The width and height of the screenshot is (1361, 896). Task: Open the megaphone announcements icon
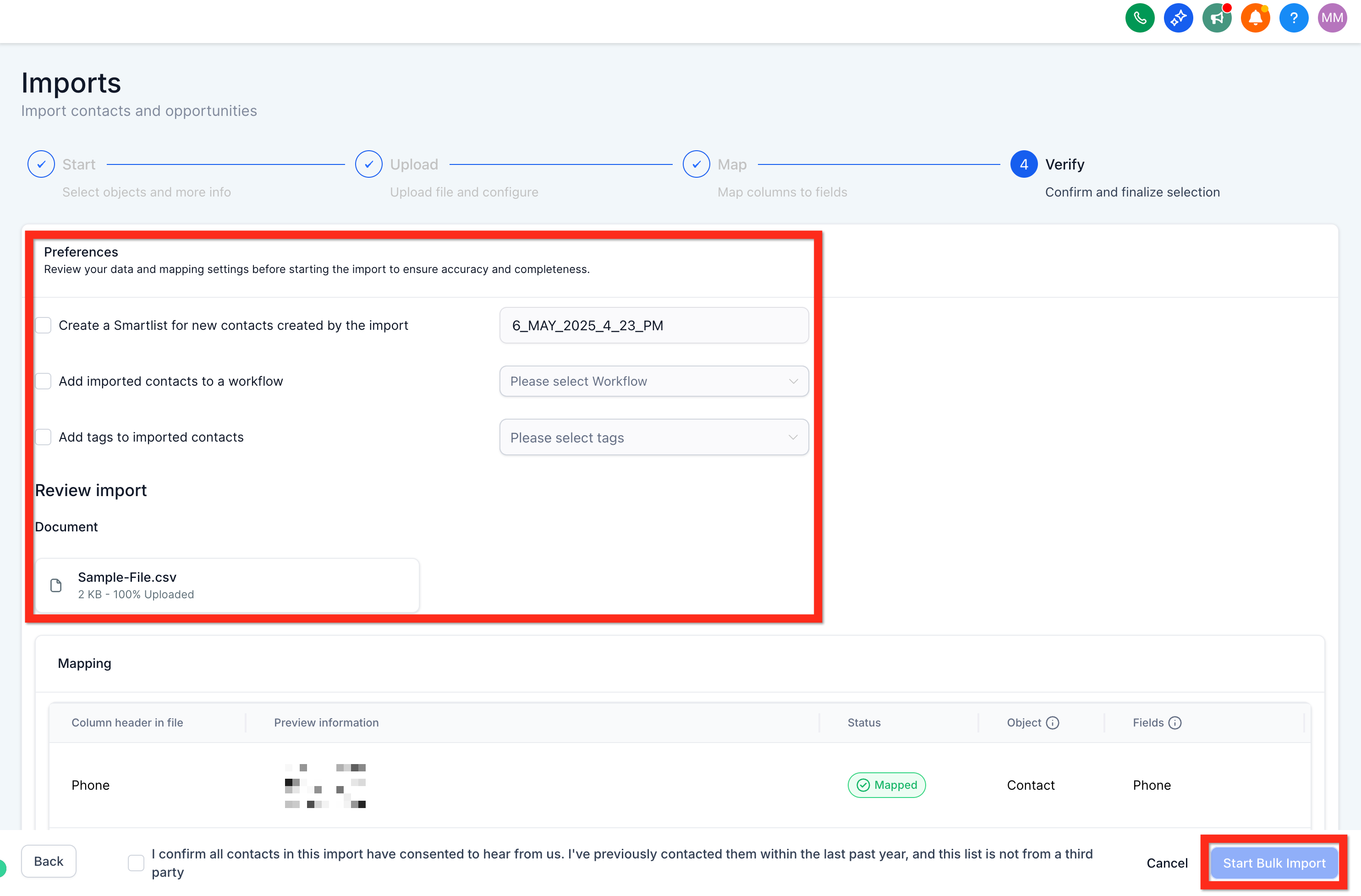(1217, 18)
